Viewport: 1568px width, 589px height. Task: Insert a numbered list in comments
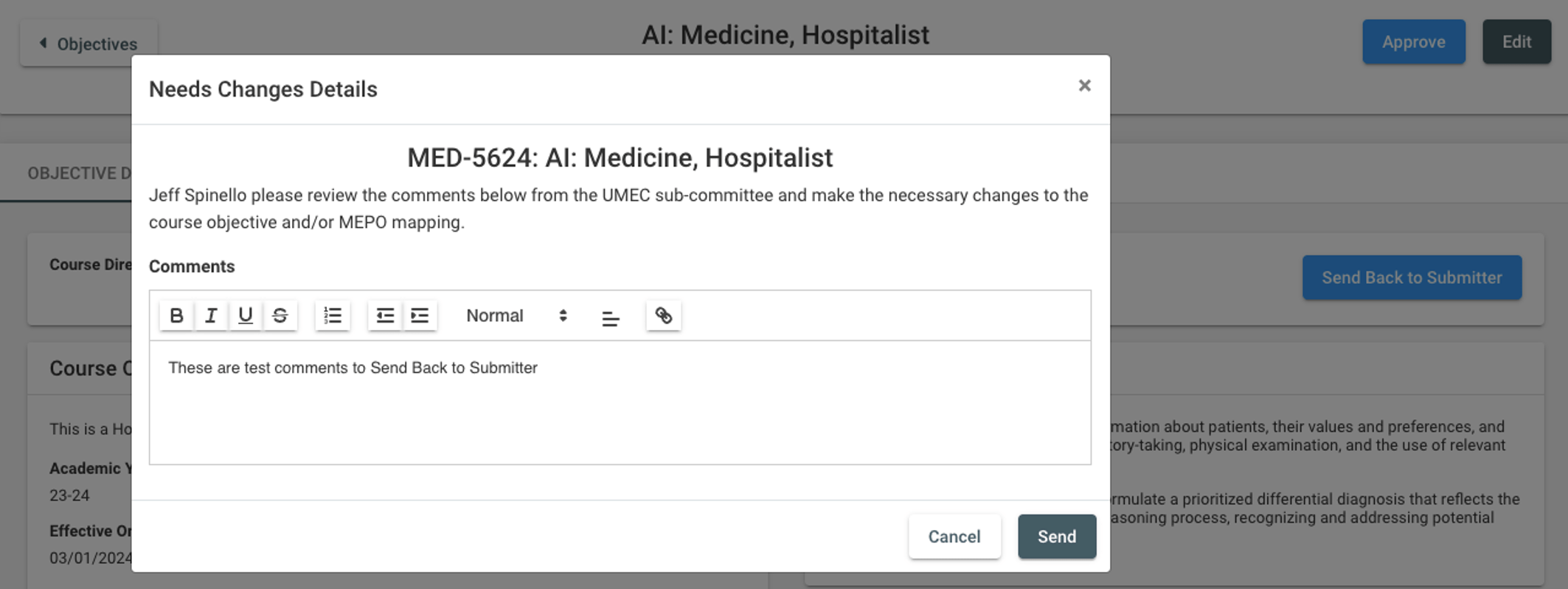point(333,316)
